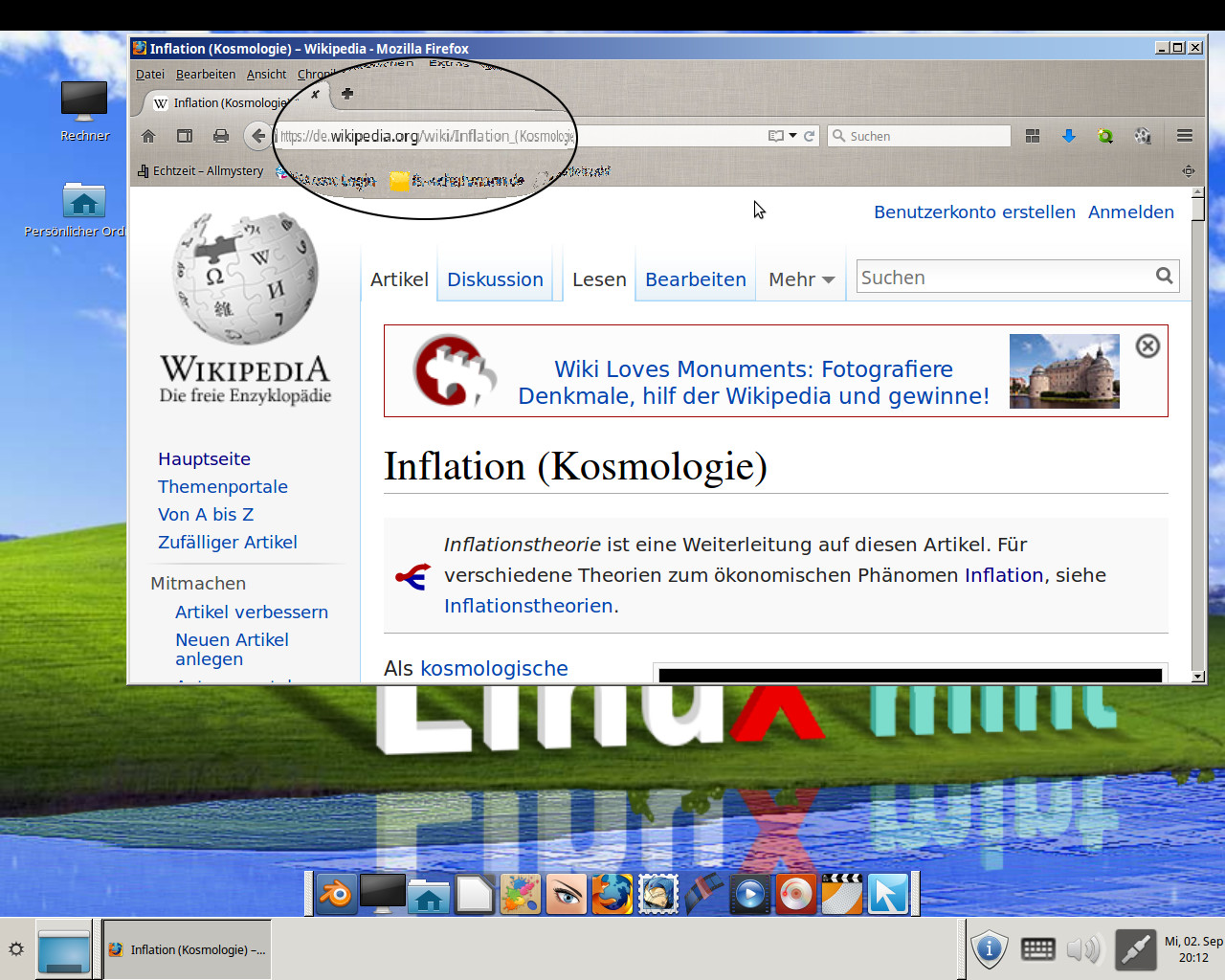Open the Rechner desktop icon
This screenshot has width=1225, height=980.
[x=84, y=111]
